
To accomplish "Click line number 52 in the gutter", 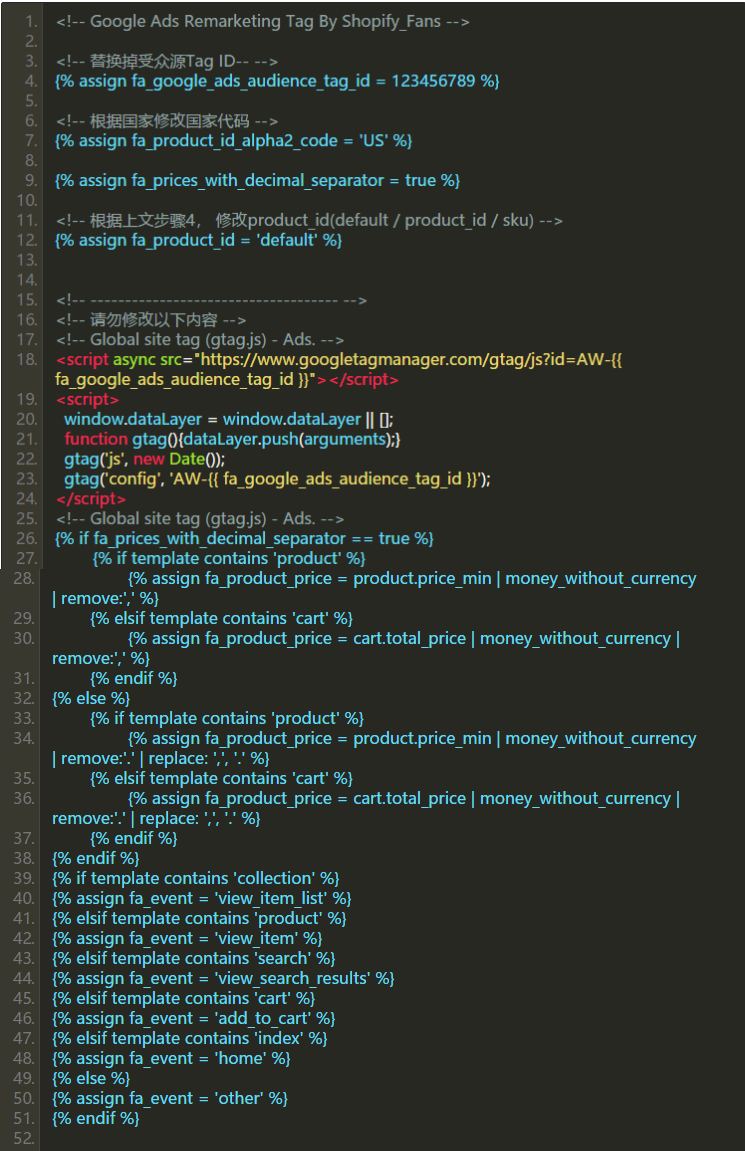I will tap(24, 1139).
